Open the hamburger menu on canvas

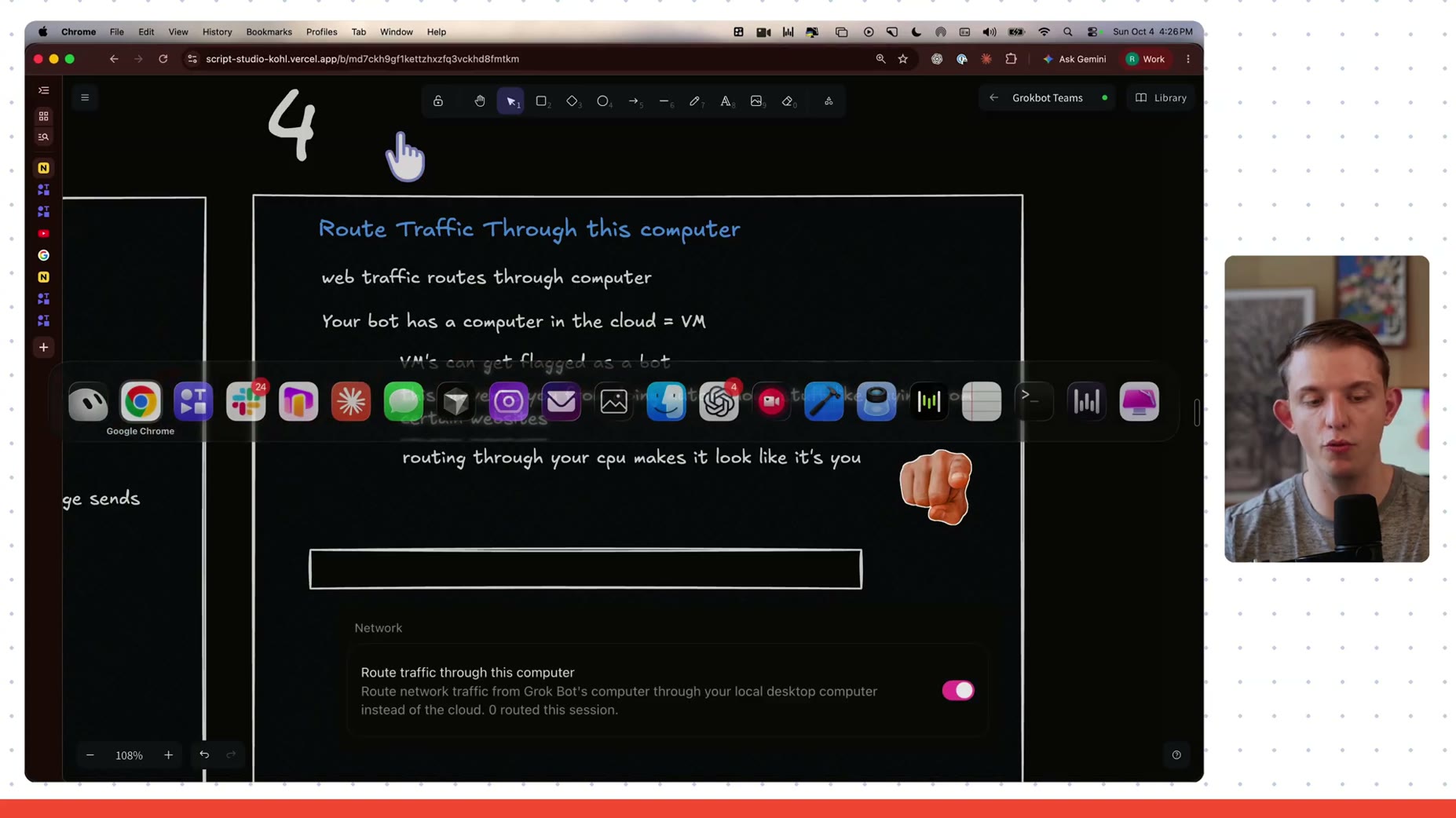coord(85,98)
